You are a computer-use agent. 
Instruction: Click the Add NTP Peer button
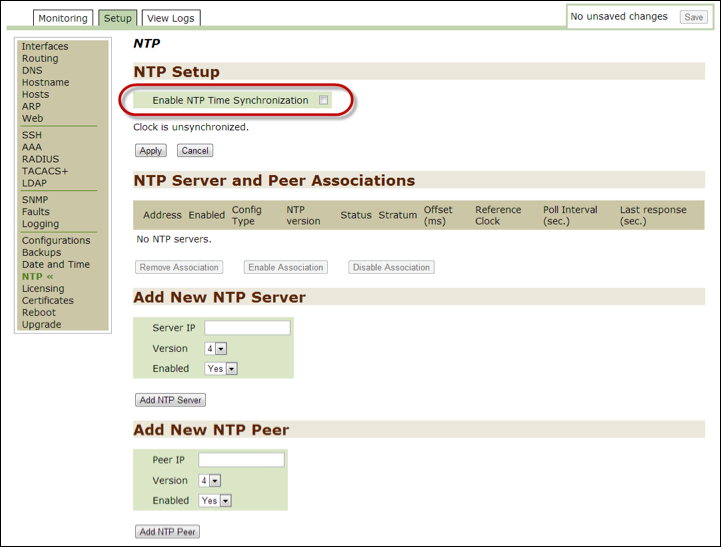[167, 532]
